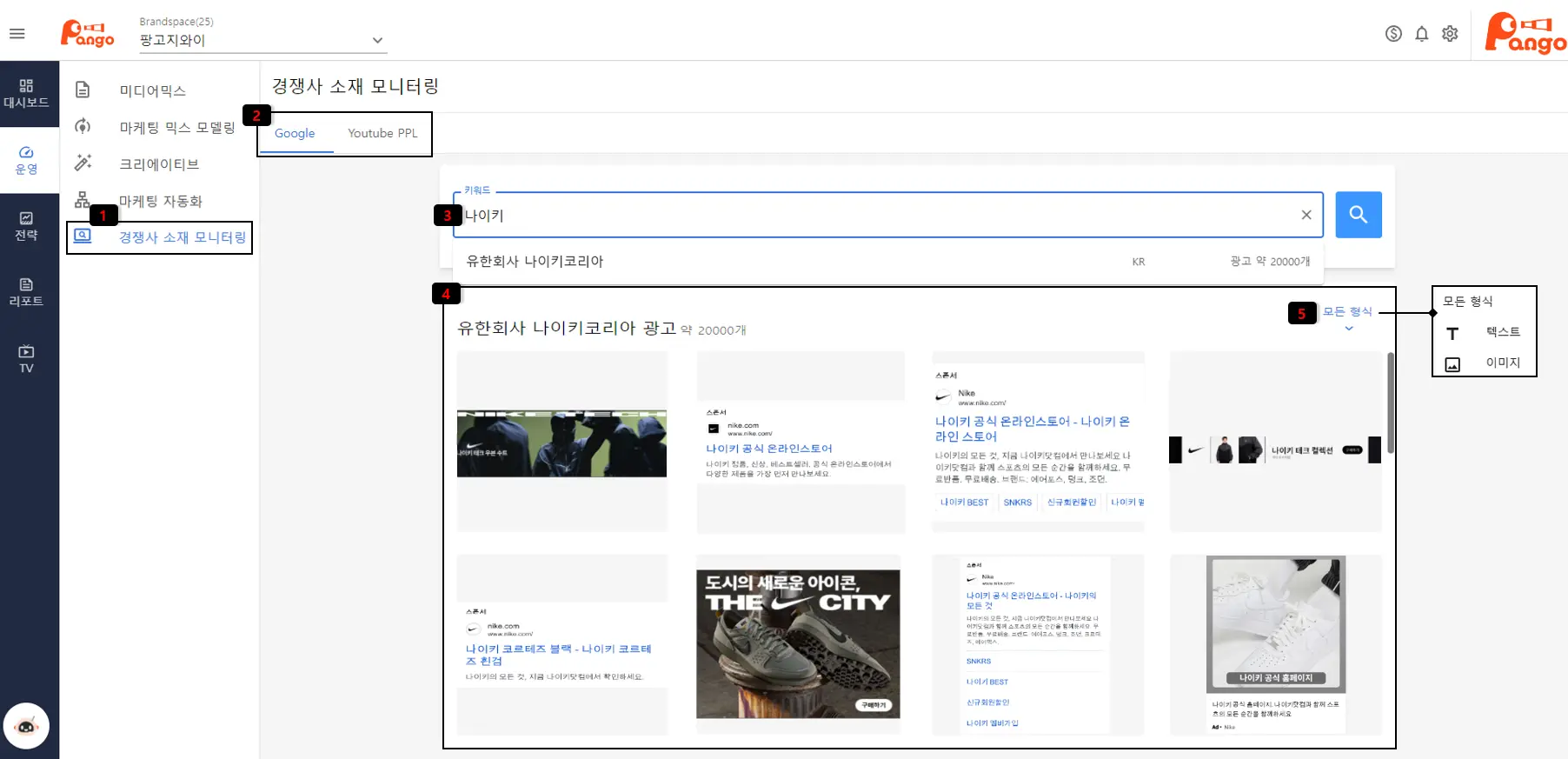1568x759 pixels.
Task: Open 리포트 section in sidebar
Action: tap(26, 292)
